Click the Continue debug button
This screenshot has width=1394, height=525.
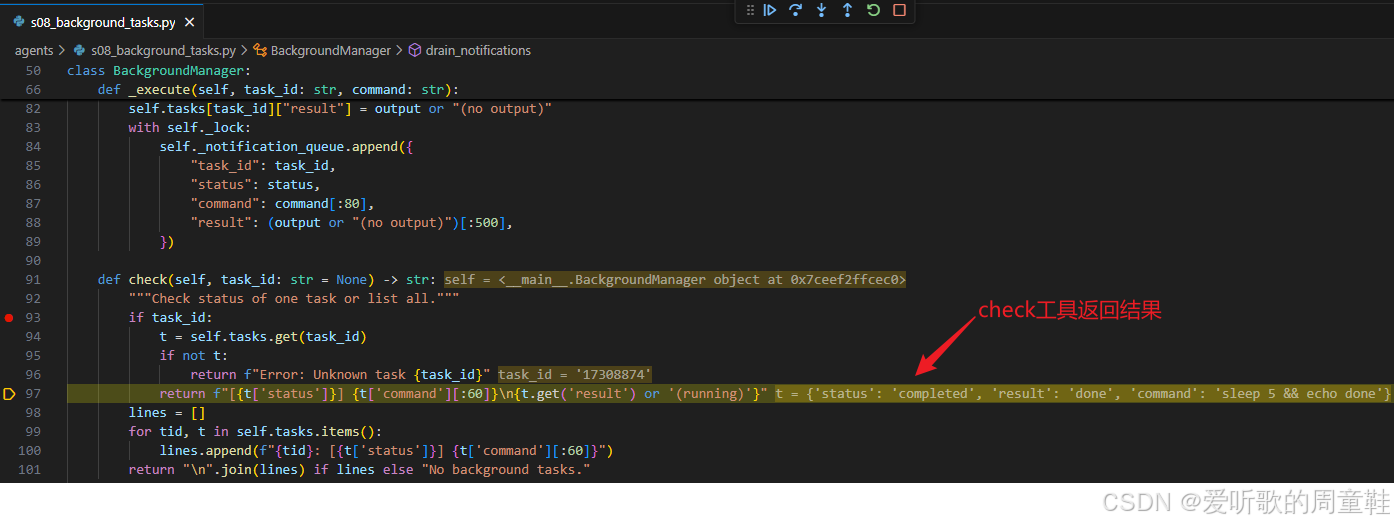(x=770, y=10)
